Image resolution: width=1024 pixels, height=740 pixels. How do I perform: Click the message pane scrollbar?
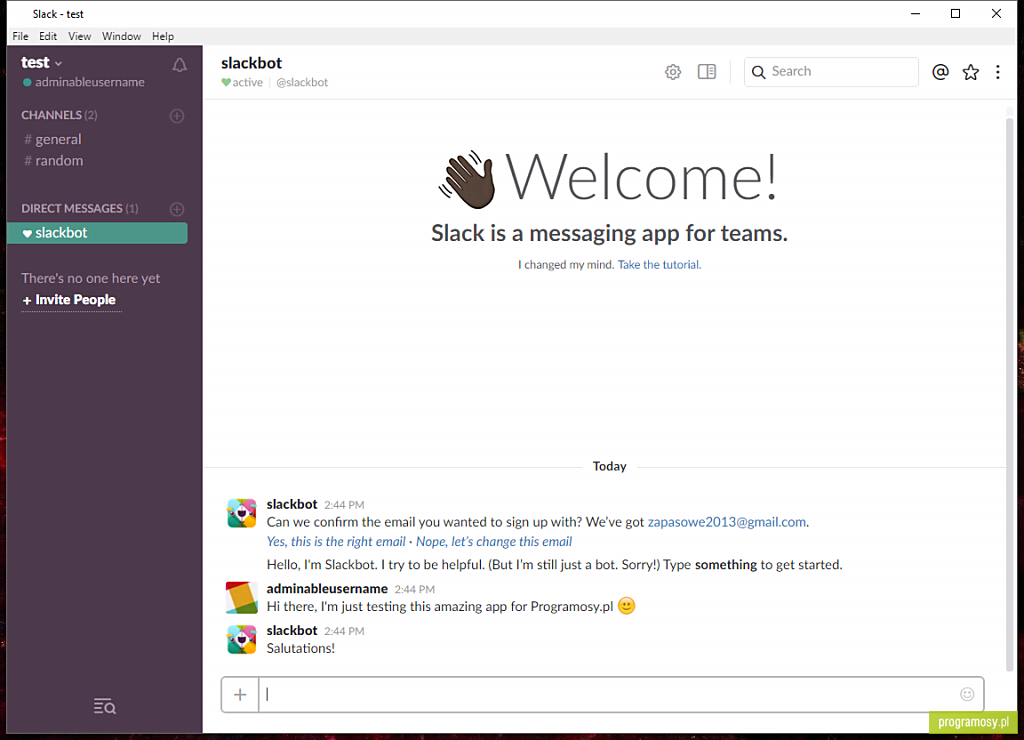coord(1010,392)
